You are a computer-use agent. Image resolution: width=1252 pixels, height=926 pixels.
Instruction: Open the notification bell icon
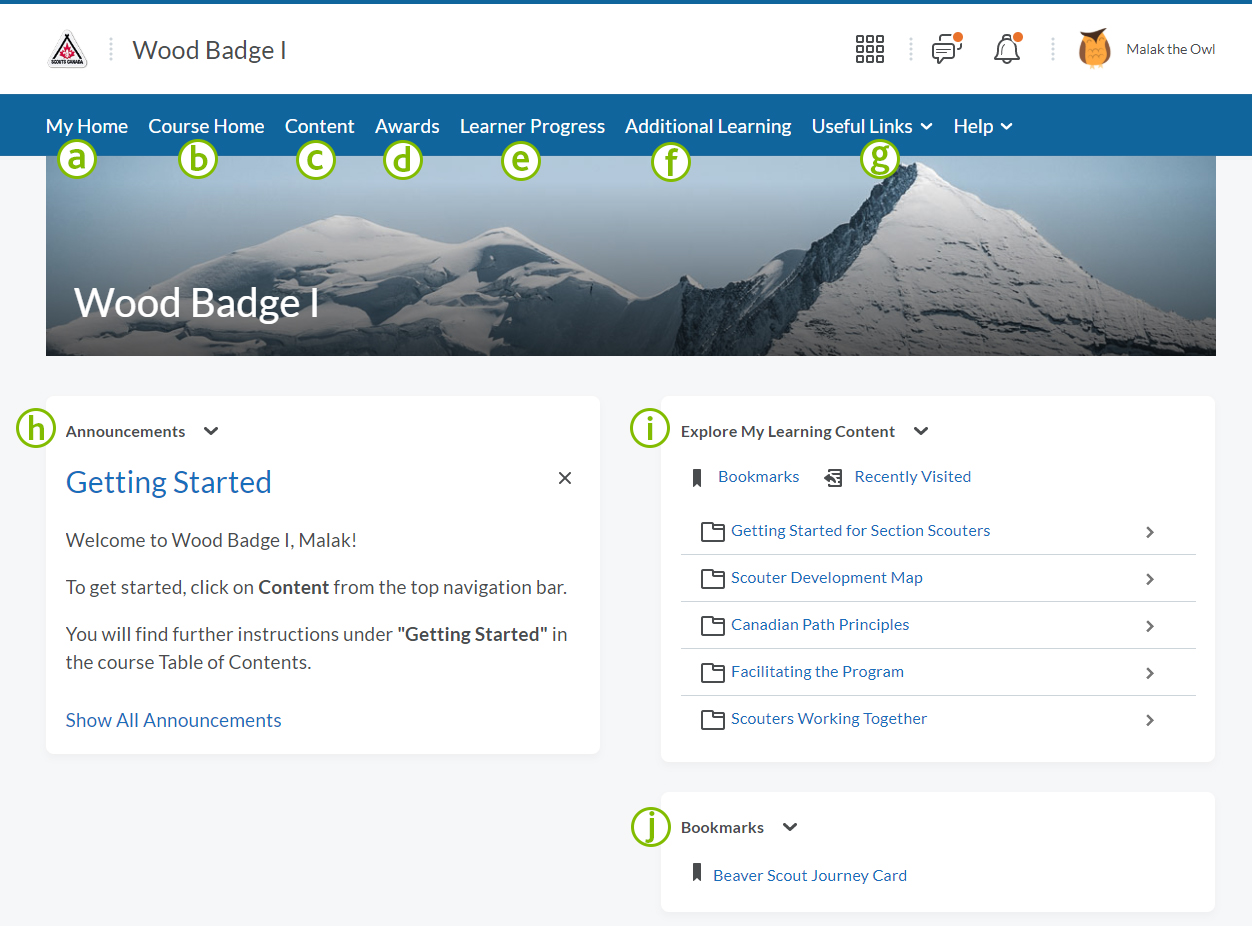[1006, 49]
